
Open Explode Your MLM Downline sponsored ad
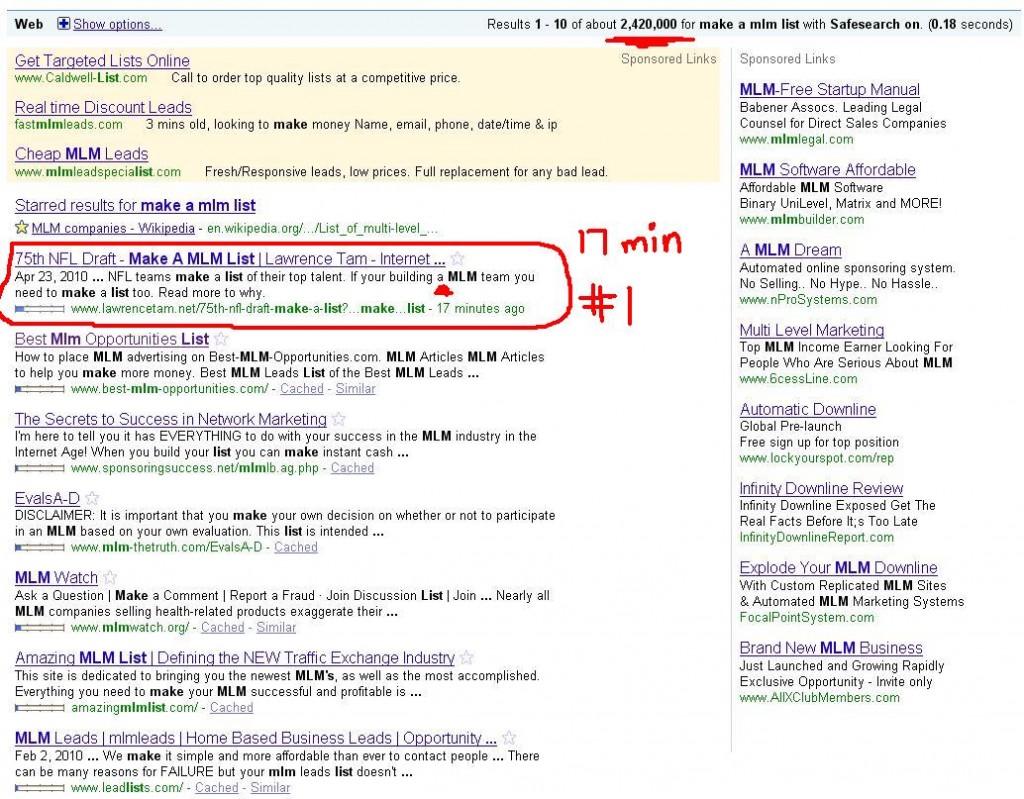point(839,568)
